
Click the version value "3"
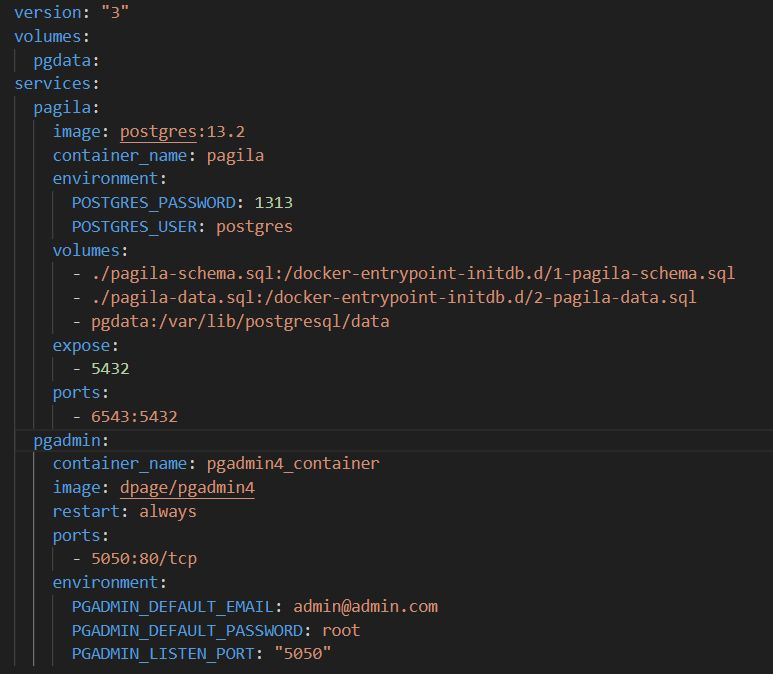(115, 12)
